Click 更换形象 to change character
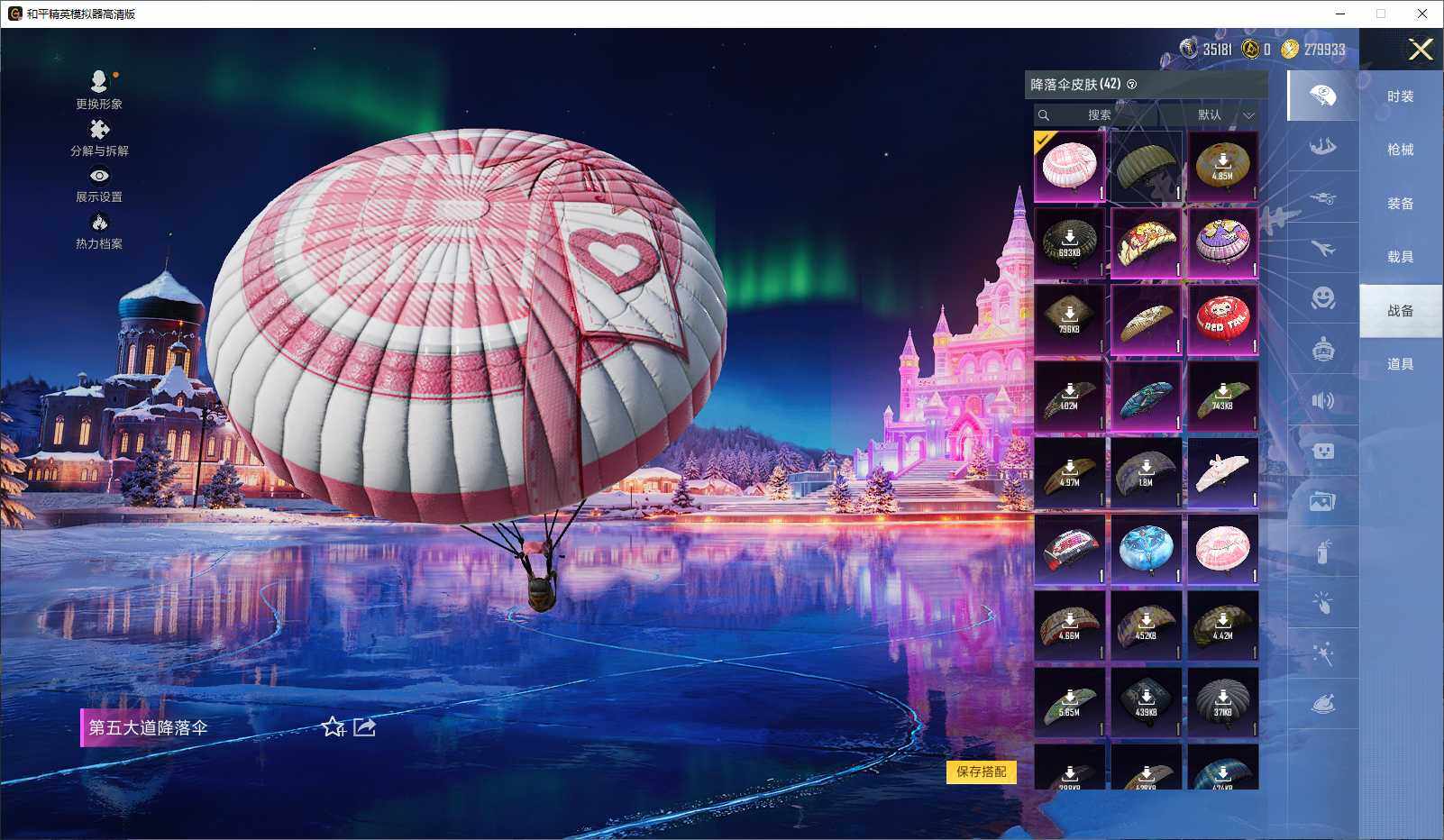Viewport: 1444px width, 840px height. tap(99, 90)
